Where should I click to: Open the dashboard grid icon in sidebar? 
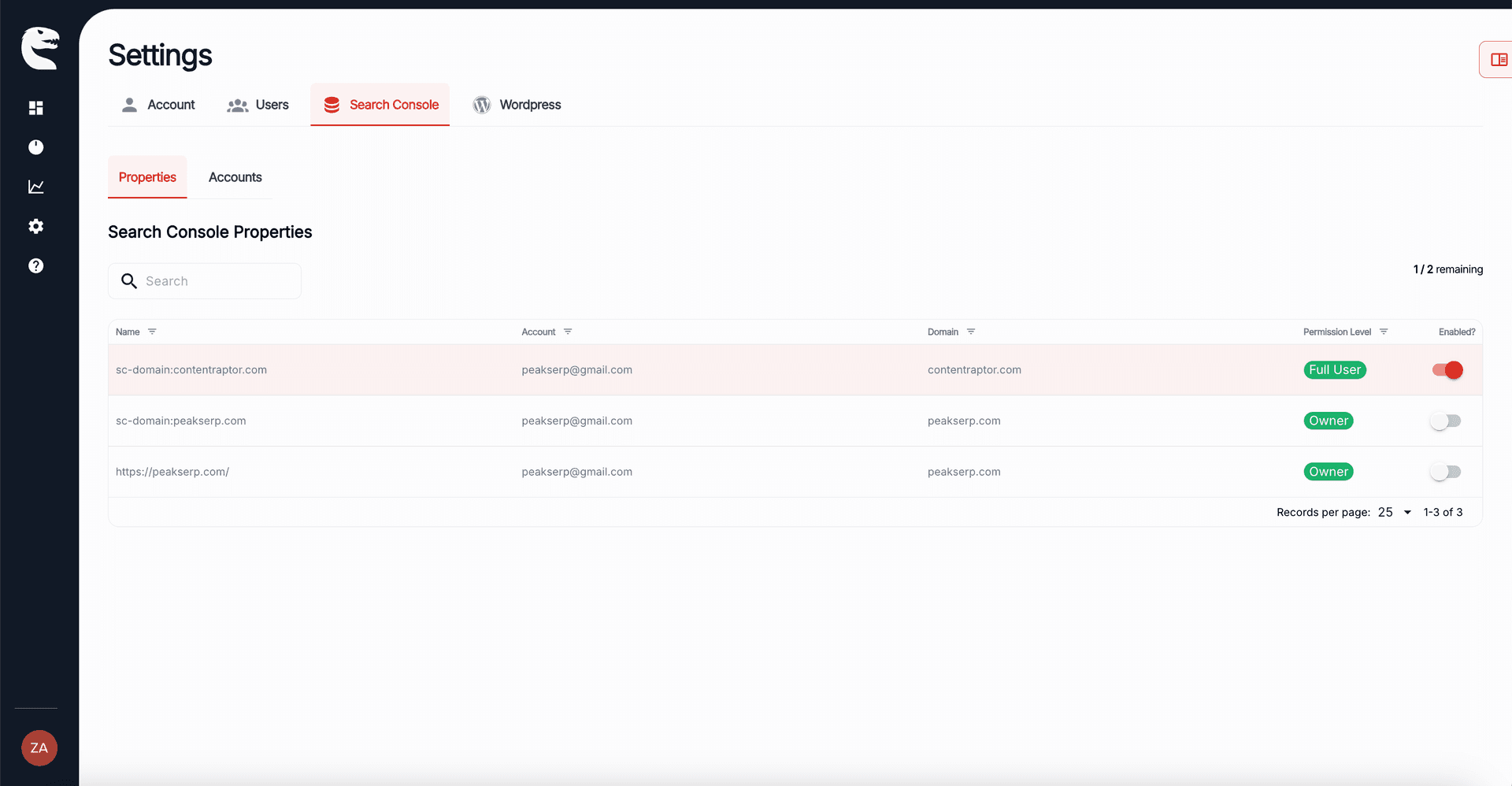pyautogui.click(x=35, y=108)
